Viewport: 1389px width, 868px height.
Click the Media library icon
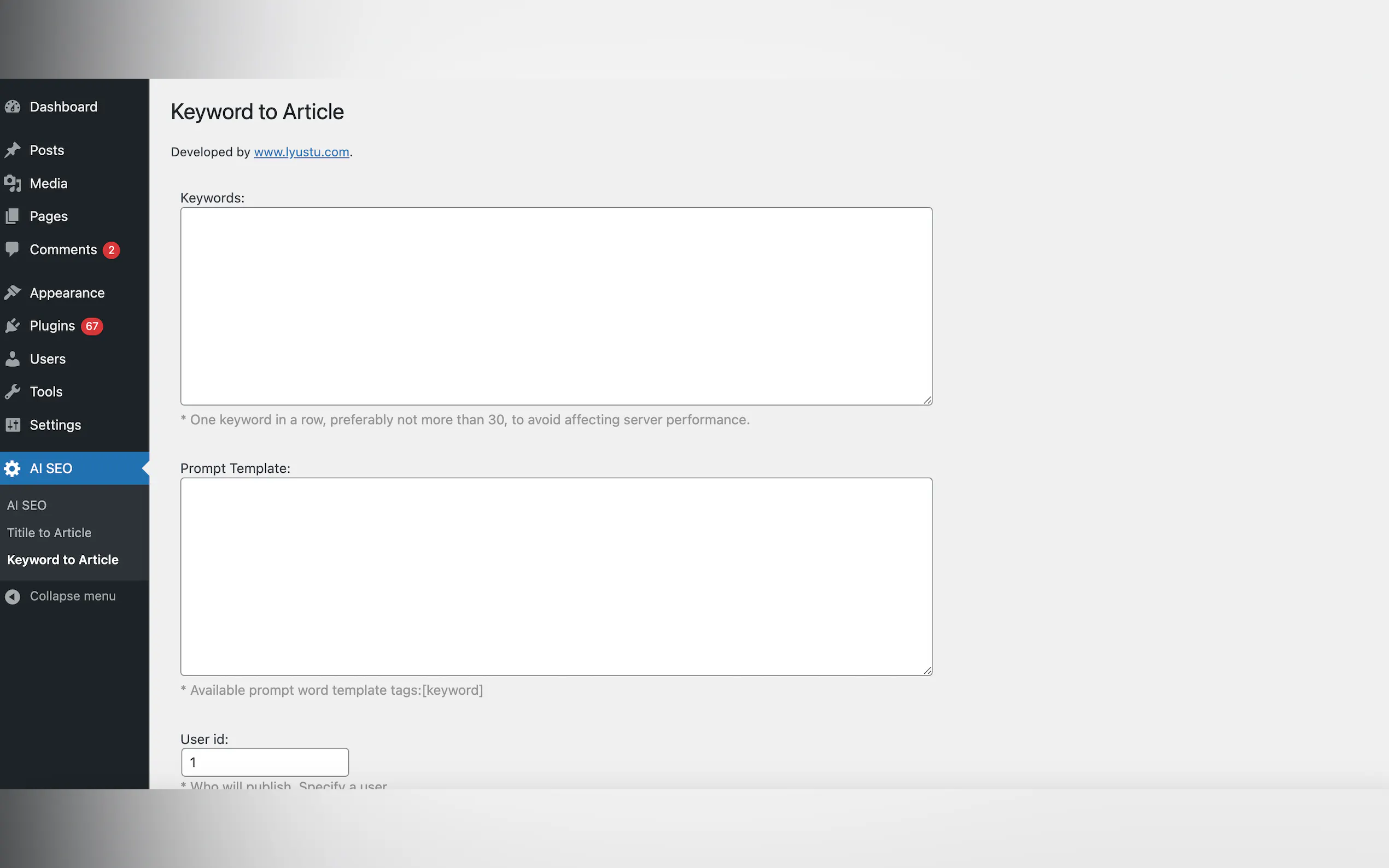(13, 184)
